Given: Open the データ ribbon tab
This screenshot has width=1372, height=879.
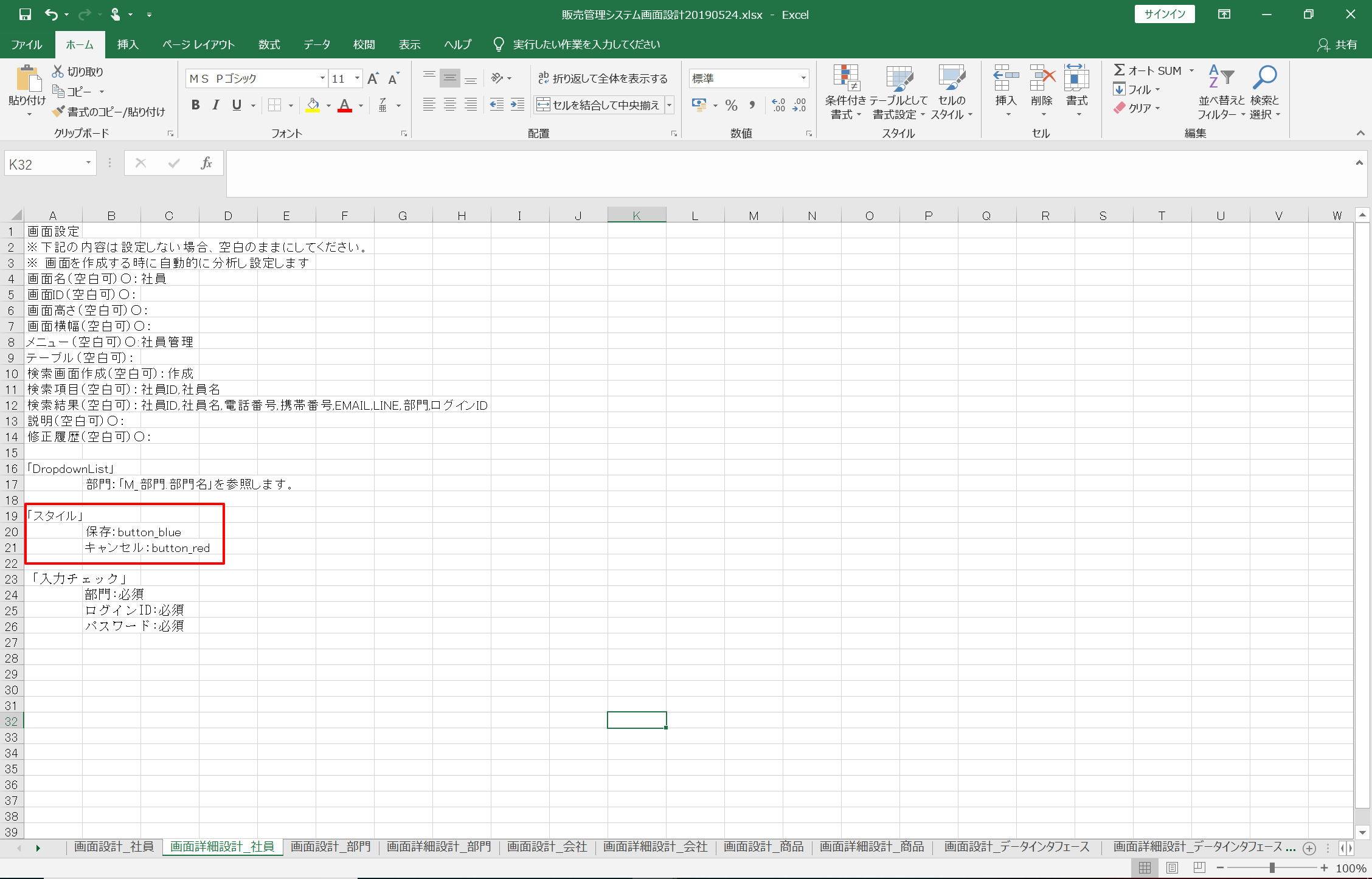Looking at the screenshot, I should (x=317, y=44).
